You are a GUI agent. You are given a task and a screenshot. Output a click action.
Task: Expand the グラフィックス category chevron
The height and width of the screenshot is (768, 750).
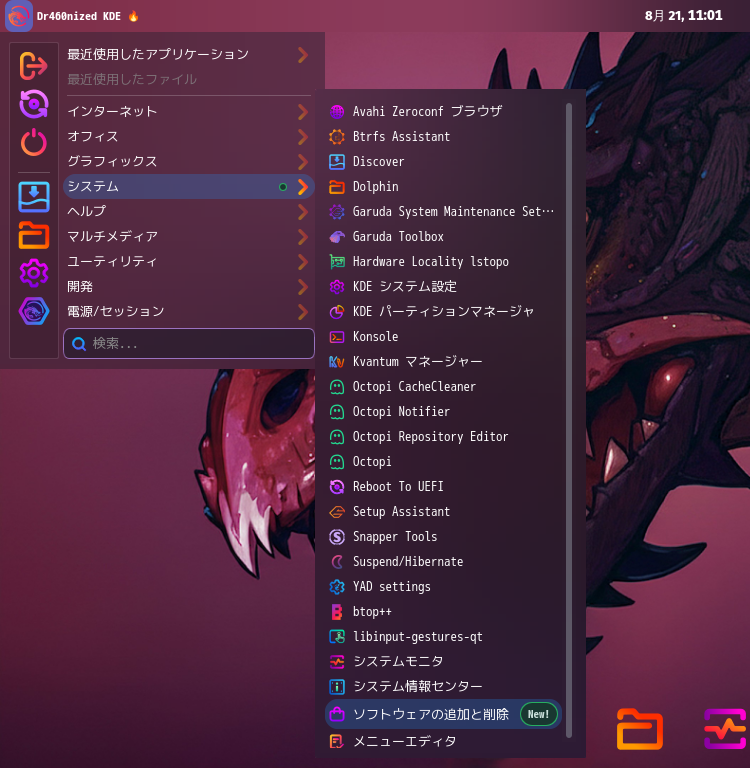pyautogui.click(x=303, y=162)
